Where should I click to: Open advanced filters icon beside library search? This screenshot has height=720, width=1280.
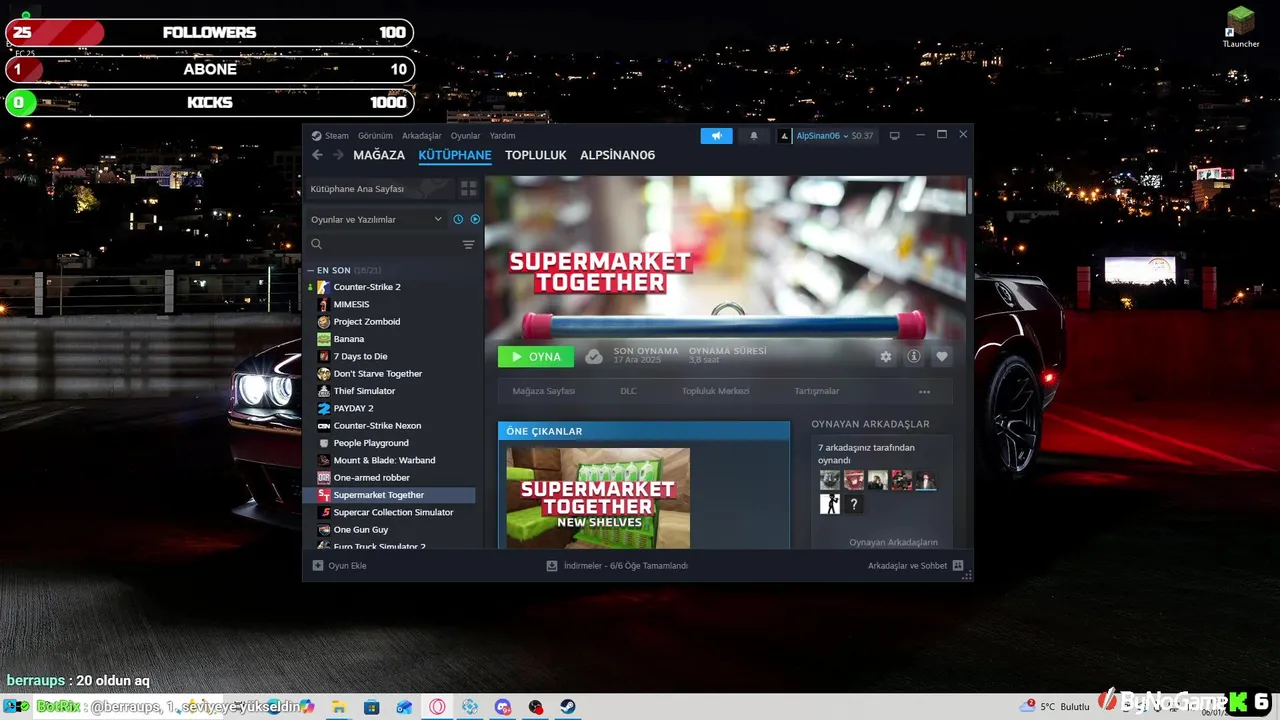468,245
